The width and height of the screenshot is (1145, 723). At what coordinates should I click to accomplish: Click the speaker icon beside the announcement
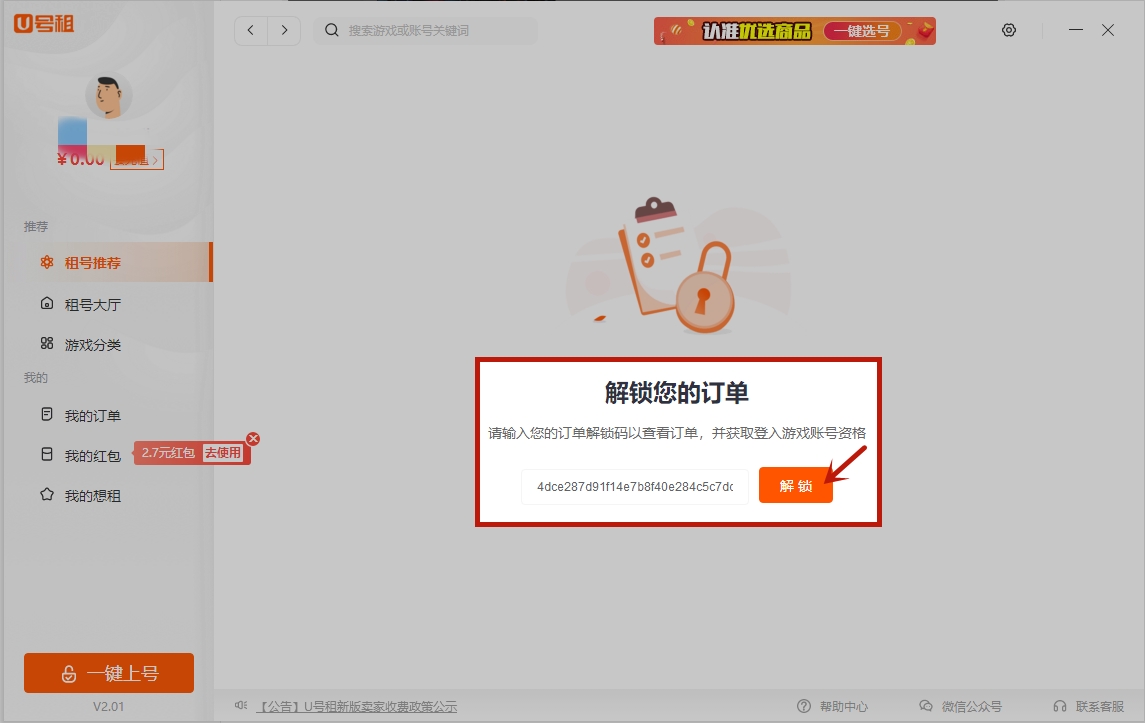[240, 703]
